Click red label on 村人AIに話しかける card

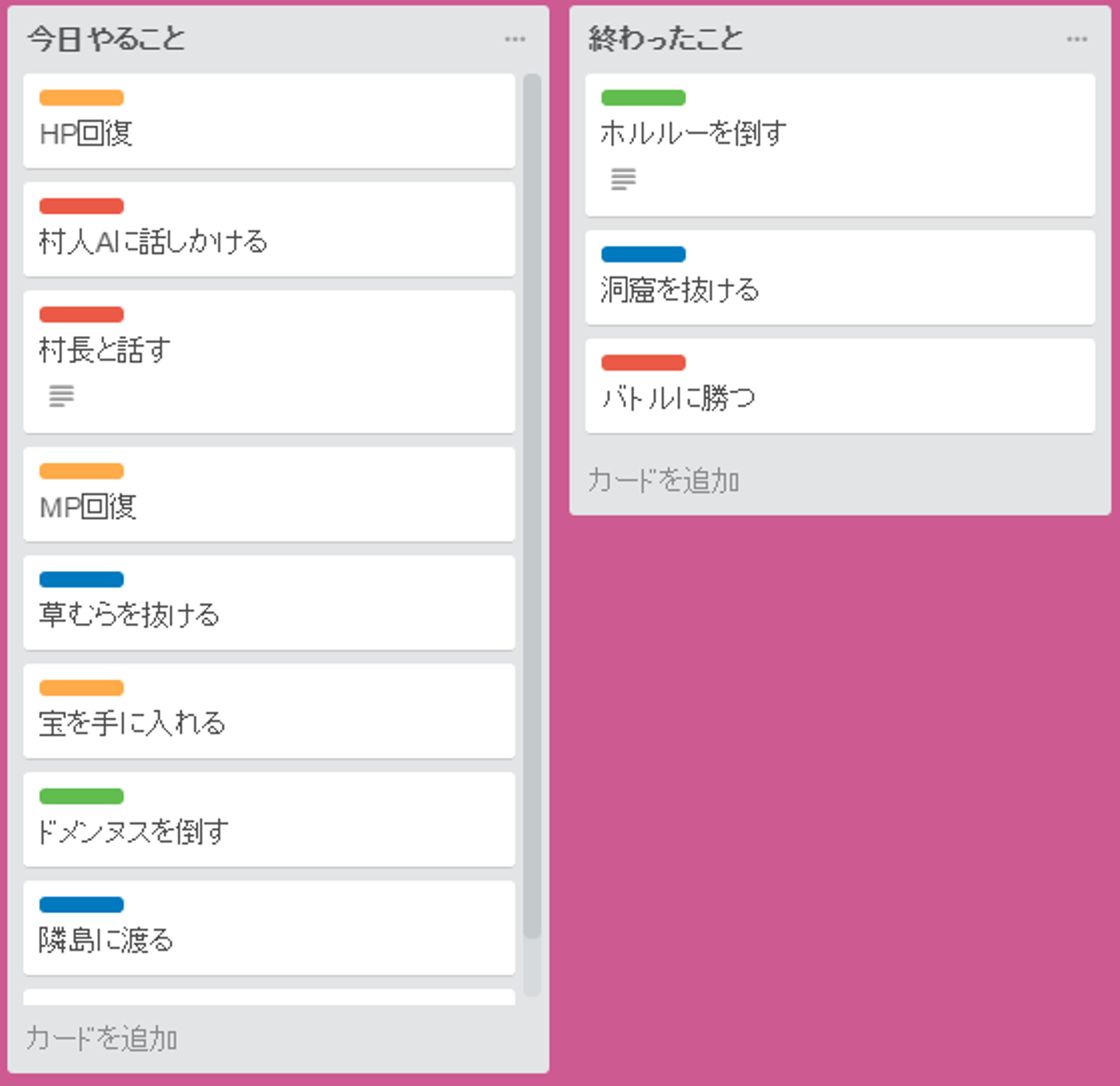point(82,206)
